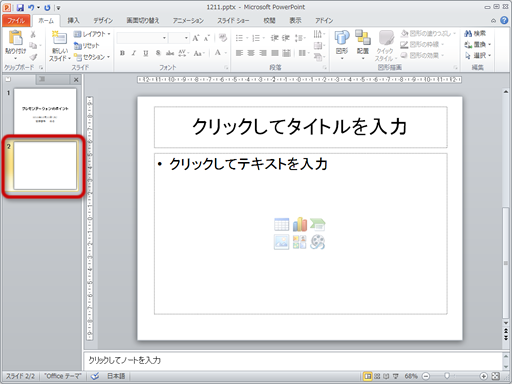512x384 pixels.
Task: Insert a chart via the placeholder icon
Action: click(300, 225)
